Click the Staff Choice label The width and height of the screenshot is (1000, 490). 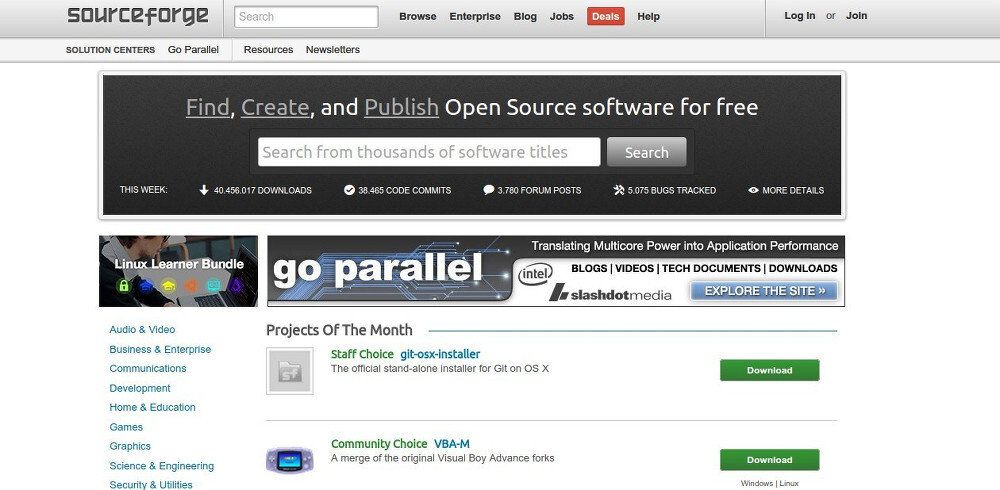362,354
